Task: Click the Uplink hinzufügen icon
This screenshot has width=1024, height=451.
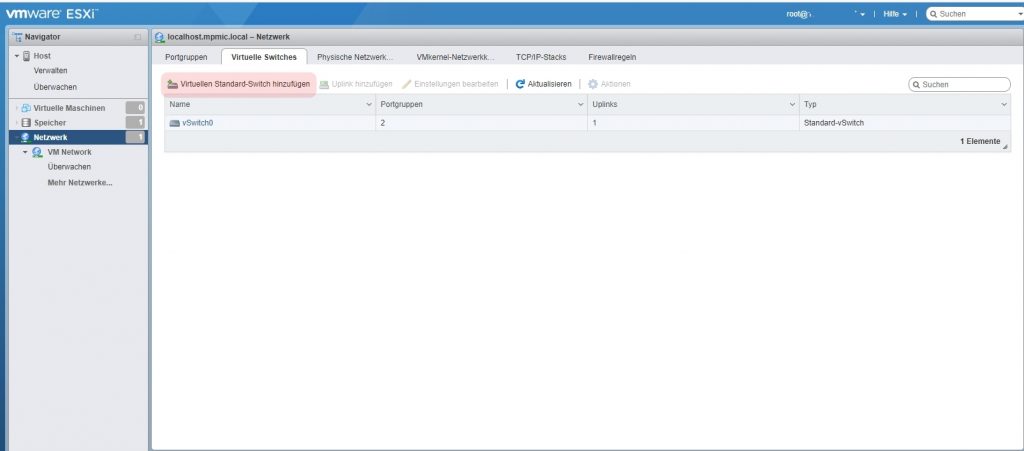Action: [324, 84]
